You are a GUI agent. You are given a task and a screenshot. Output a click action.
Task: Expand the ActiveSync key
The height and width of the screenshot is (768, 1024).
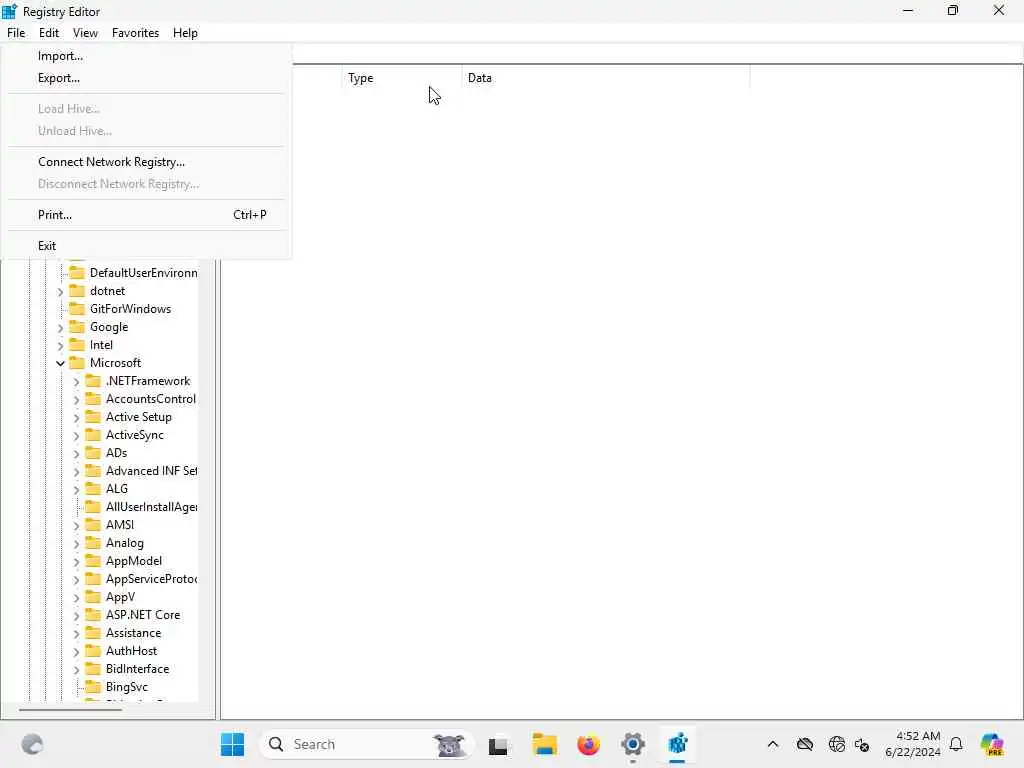point(76,436)
